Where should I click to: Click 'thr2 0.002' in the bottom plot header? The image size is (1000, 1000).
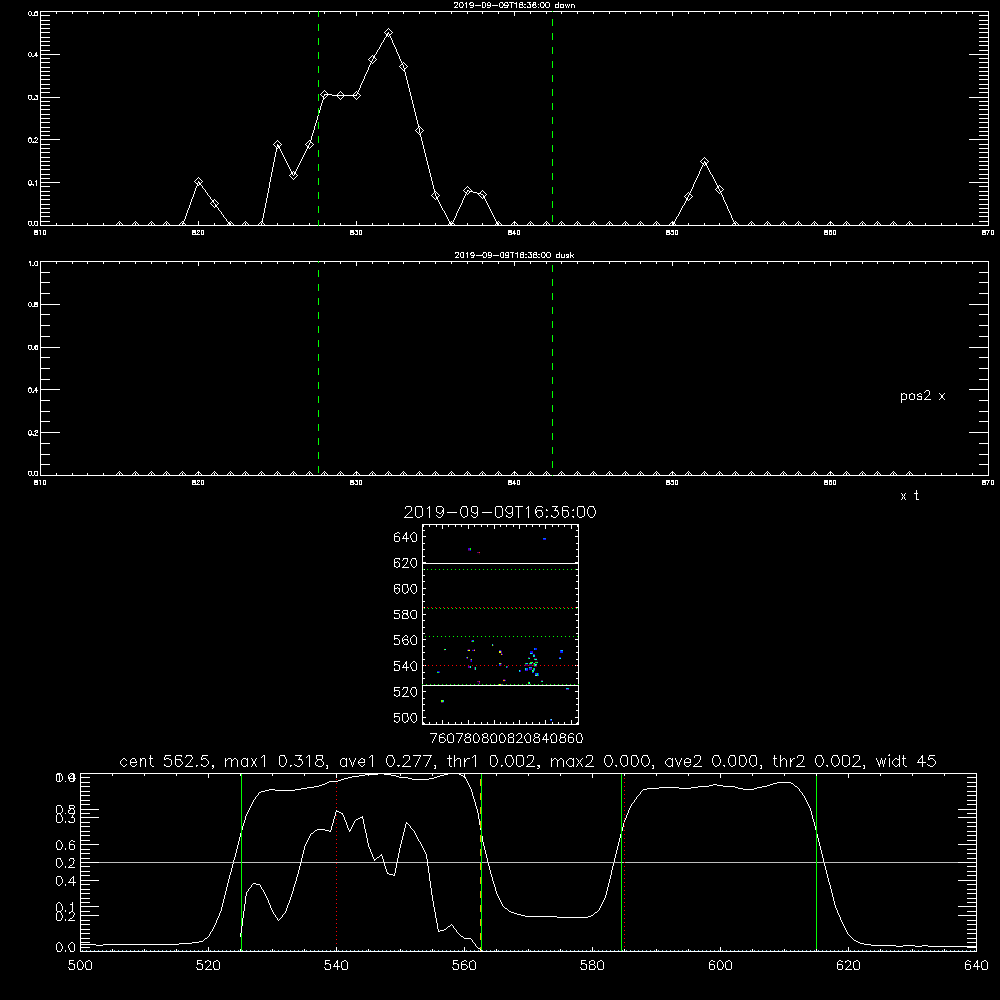pyautogui.click(x=818, y=761)
